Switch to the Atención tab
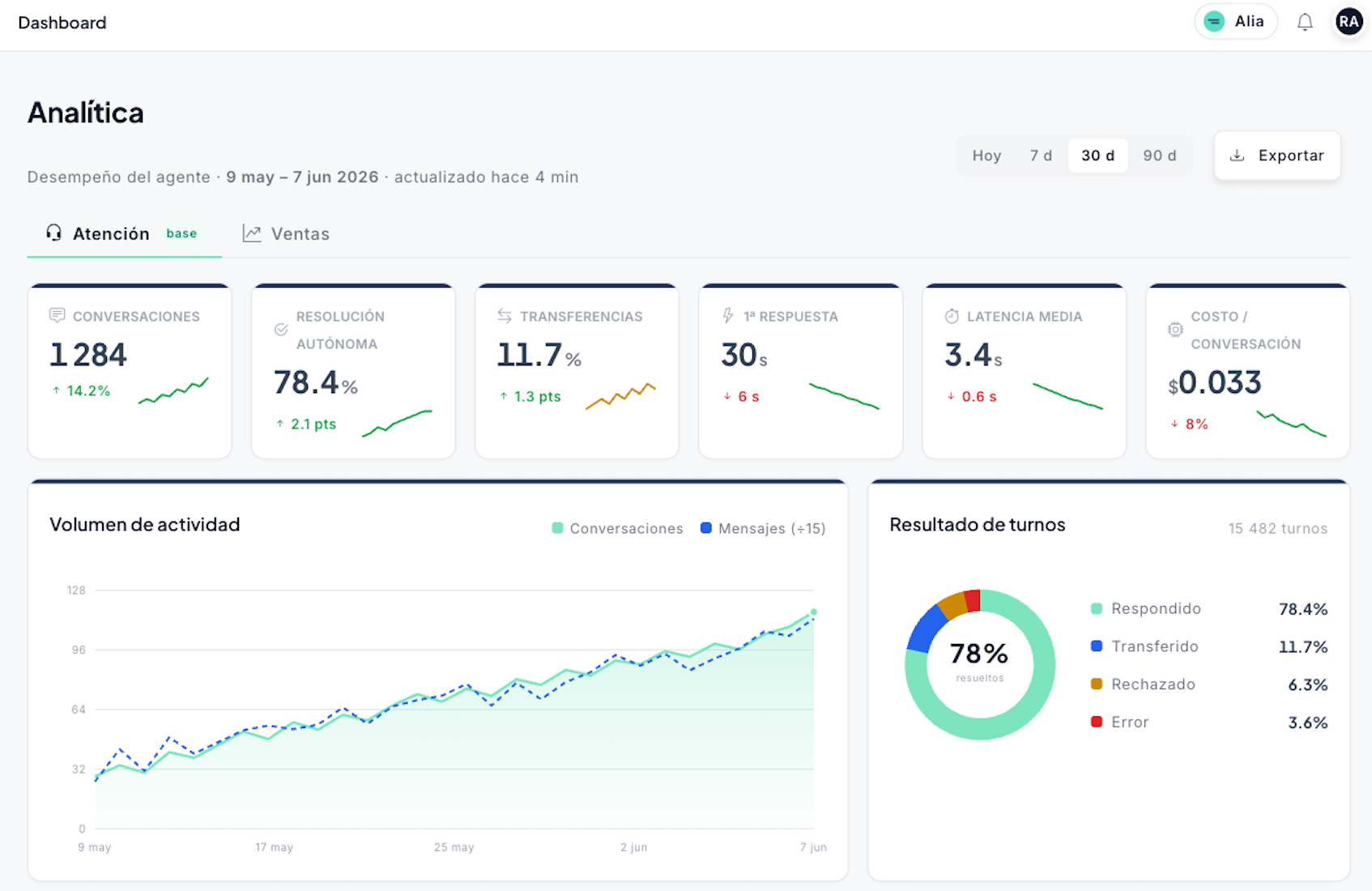1372x891 pixels. (x=124, y=234)
